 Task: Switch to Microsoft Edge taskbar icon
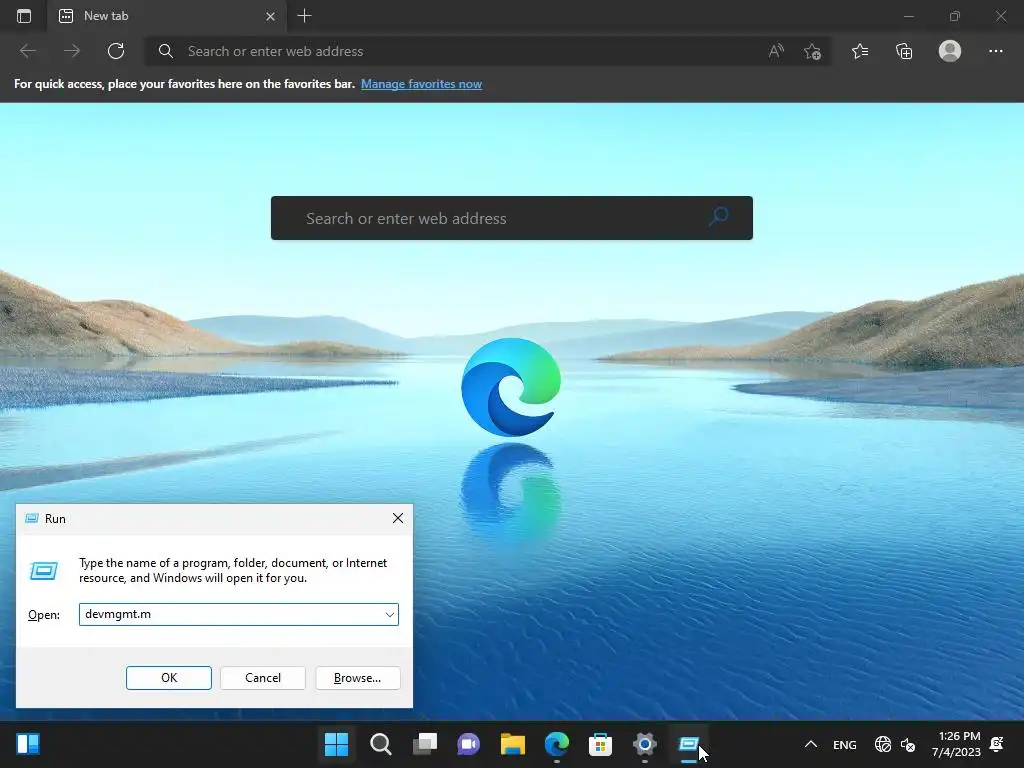point(556,744)
